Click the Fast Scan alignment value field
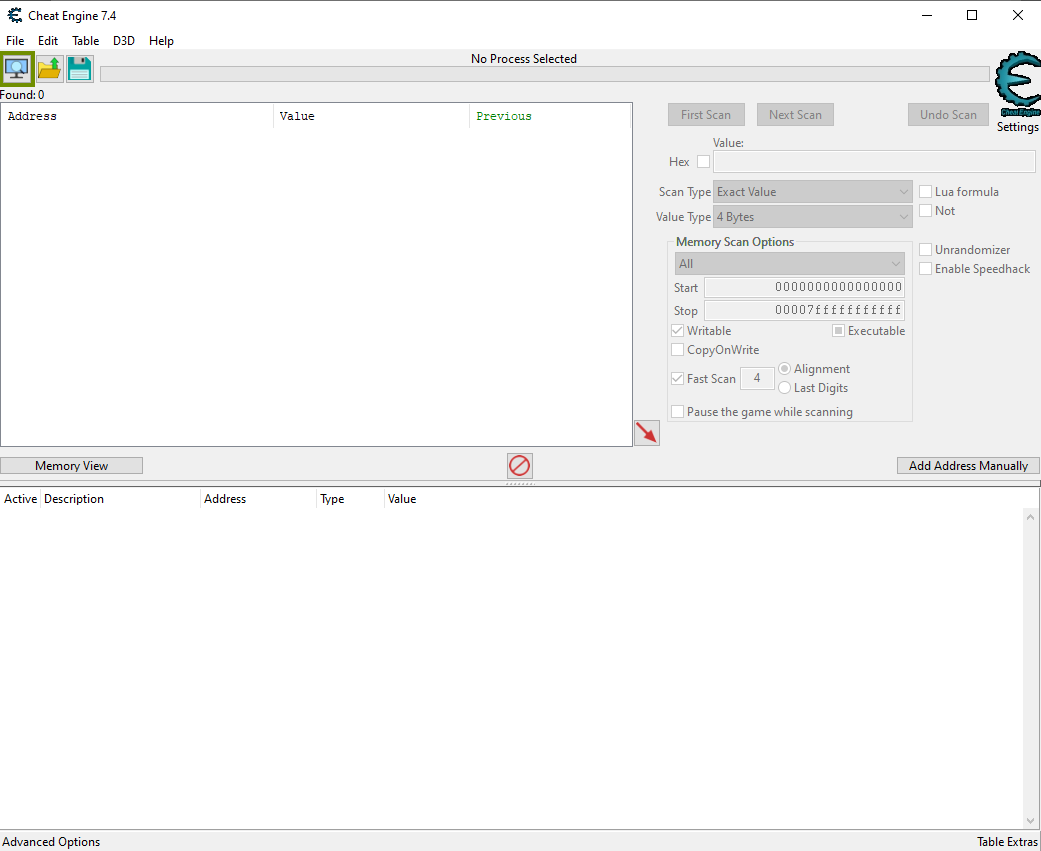 [757, 378]
